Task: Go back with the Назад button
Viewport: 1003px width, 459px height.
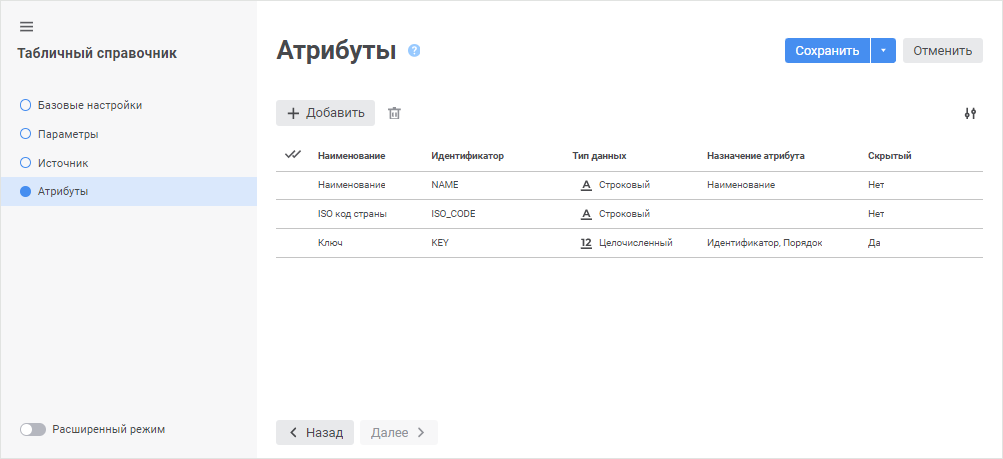Action: point(315,432)
